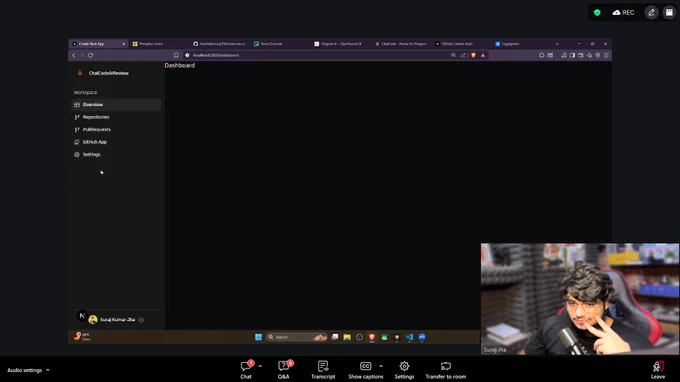Click the browser back arrow
Viewport: 680px width, 382px height.
coord(74,55)
